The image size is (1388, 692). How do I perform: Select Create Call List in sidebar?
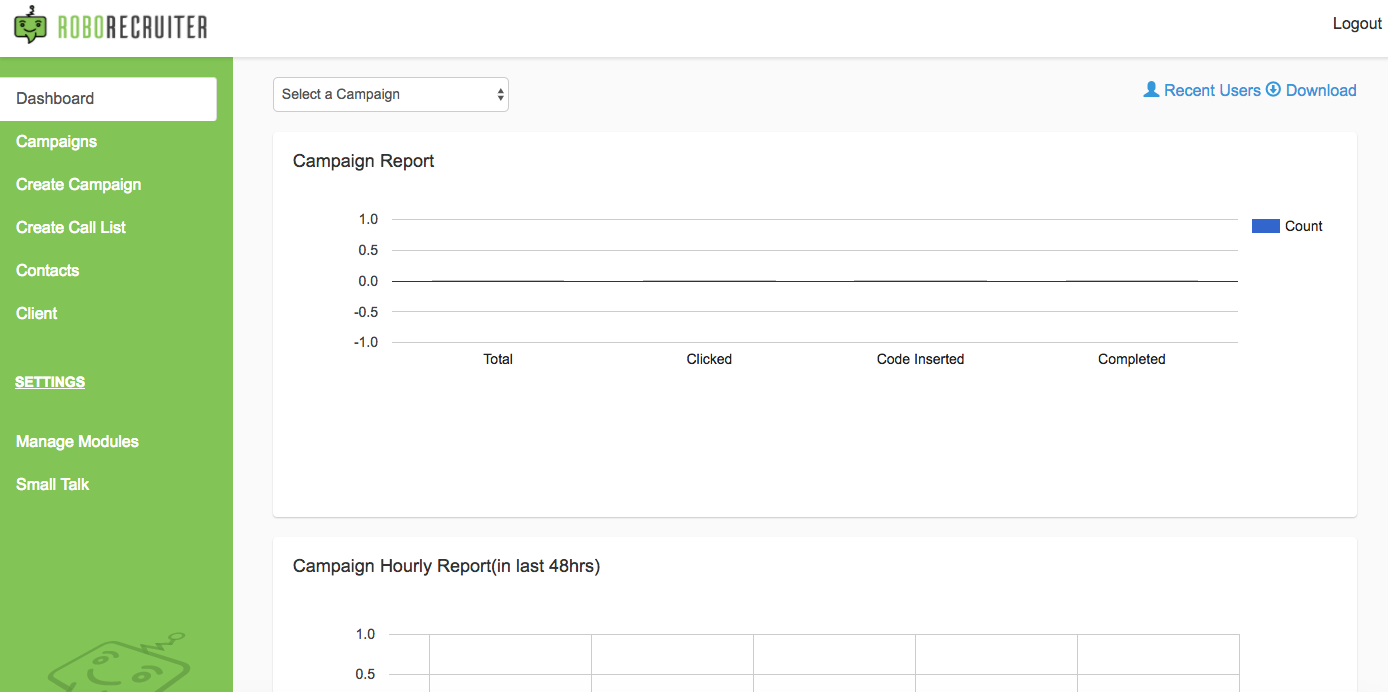71,228
